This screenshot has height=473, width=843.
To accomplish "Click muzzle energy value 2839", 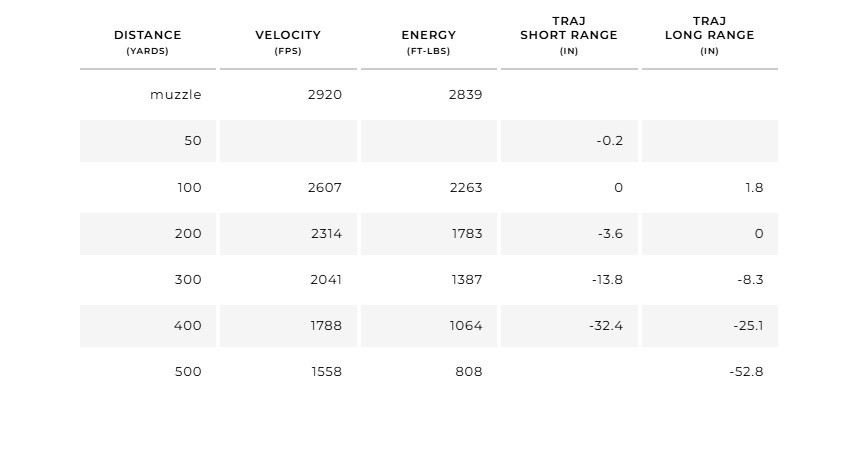I will [466, 95].
